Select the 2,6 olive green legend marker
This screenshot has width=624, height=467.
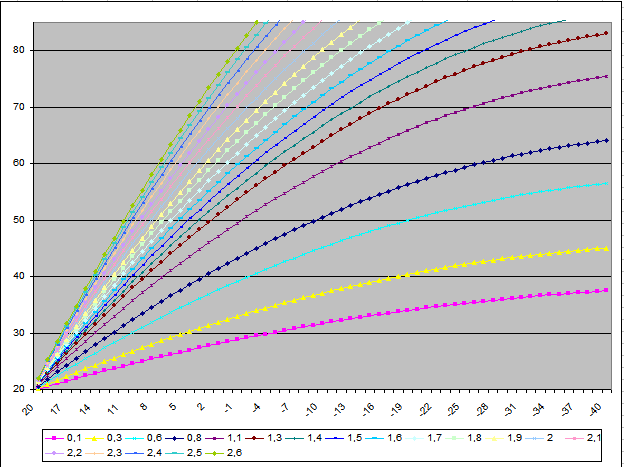tap(215, 452)
